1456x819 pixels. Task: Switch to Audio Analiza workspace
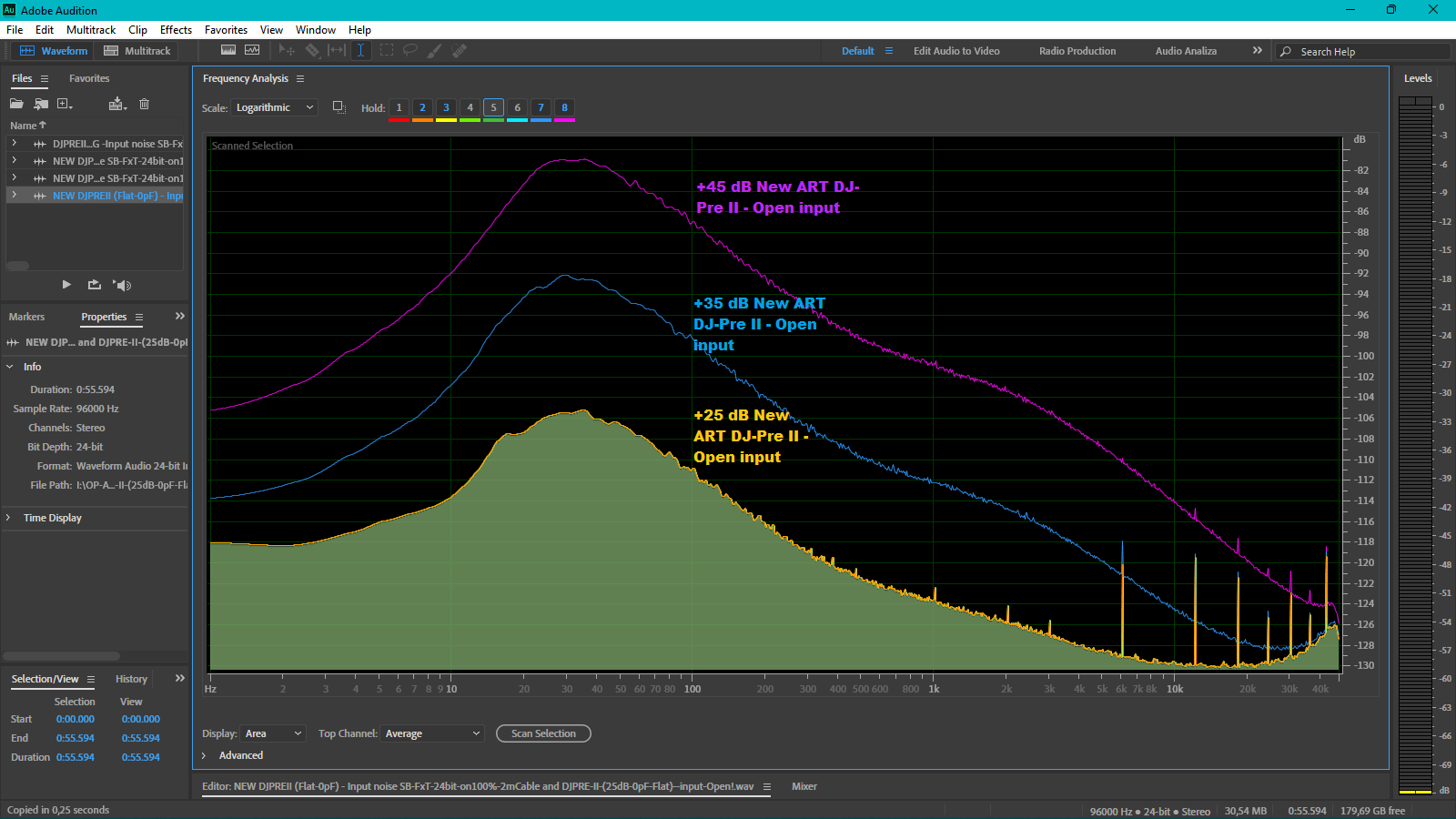pyautogui.click(x=1186, y=51)
